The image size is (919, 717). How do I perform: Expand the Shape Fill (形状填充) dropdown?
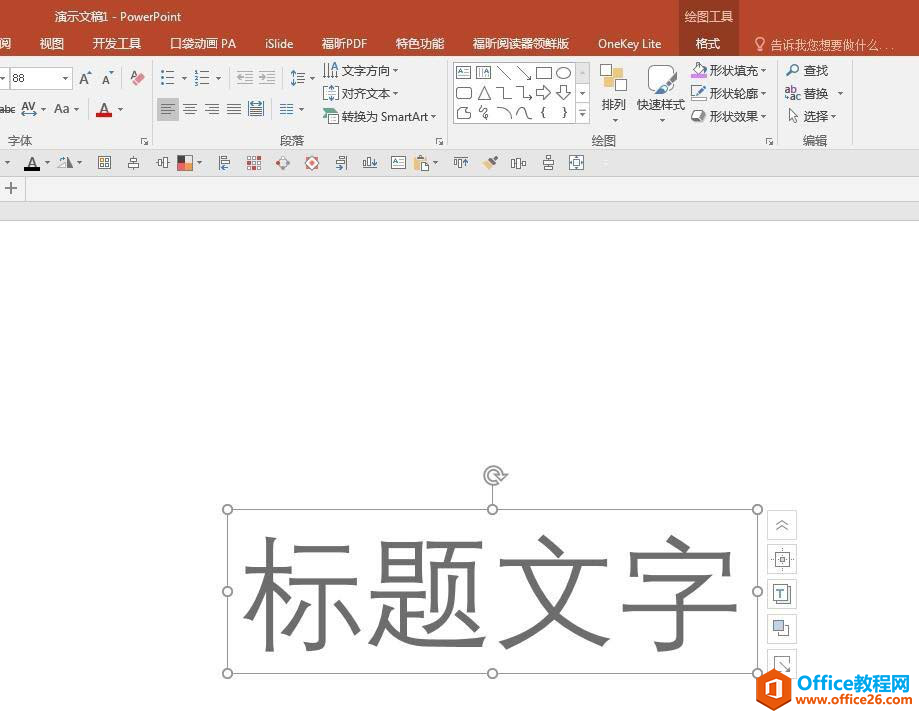[764, 71]
